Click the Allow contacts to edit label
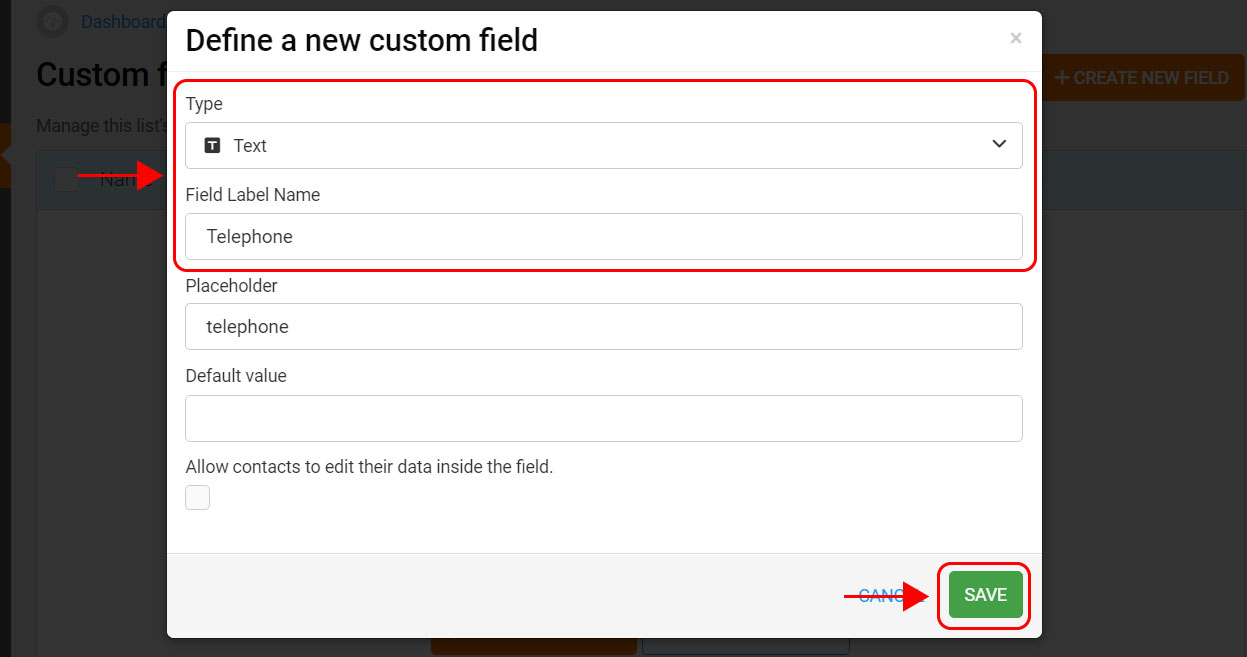 (369, 466)
